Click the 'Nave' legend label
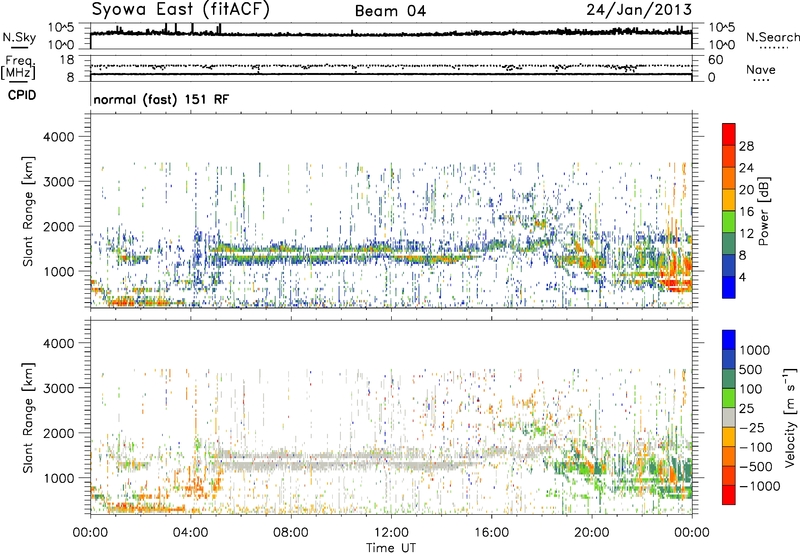The height and width of the screenshot is (554, 800). click(760, 69)
